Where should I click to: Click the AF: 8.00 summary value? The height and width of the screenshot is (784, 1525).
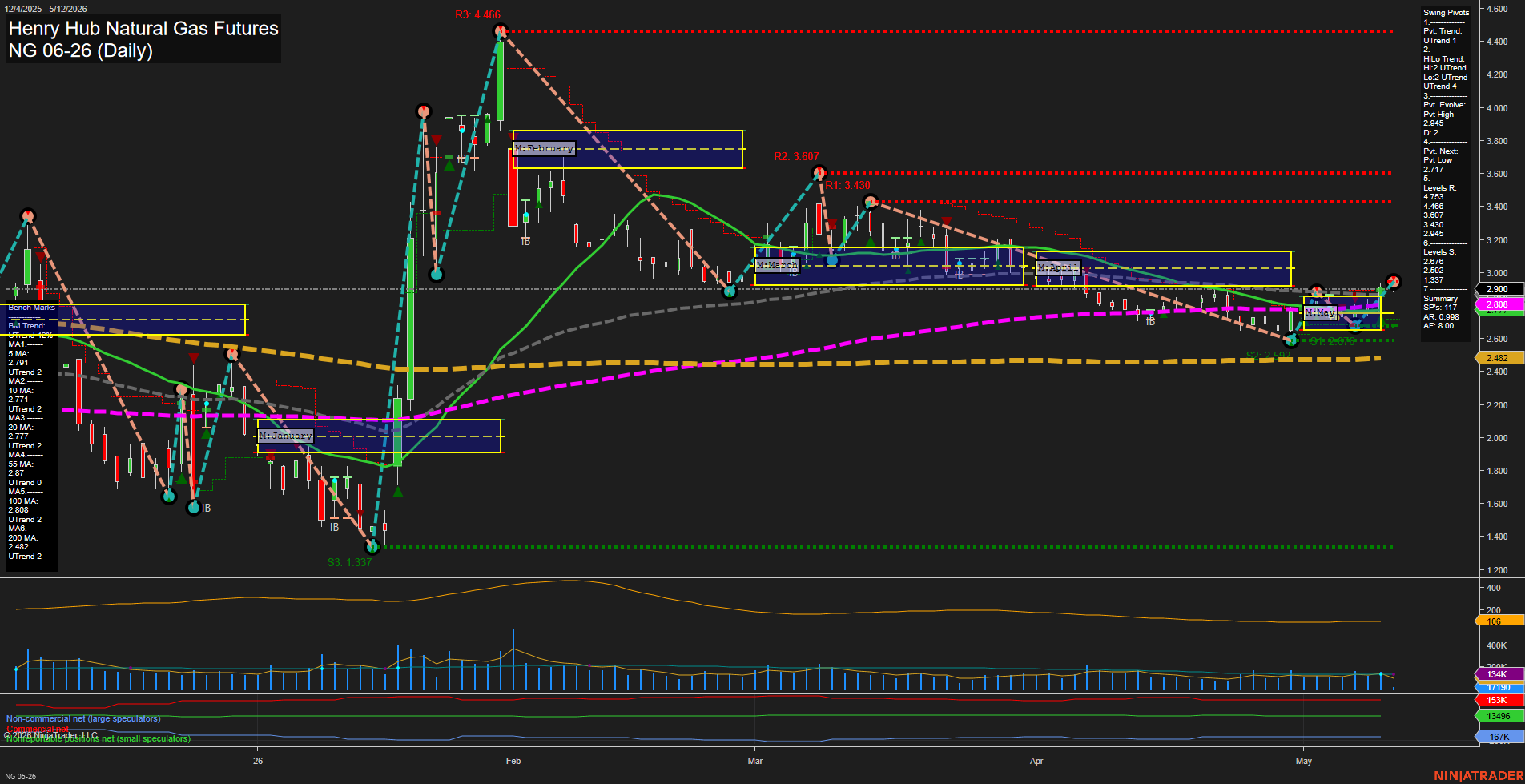coord(1438,326)
